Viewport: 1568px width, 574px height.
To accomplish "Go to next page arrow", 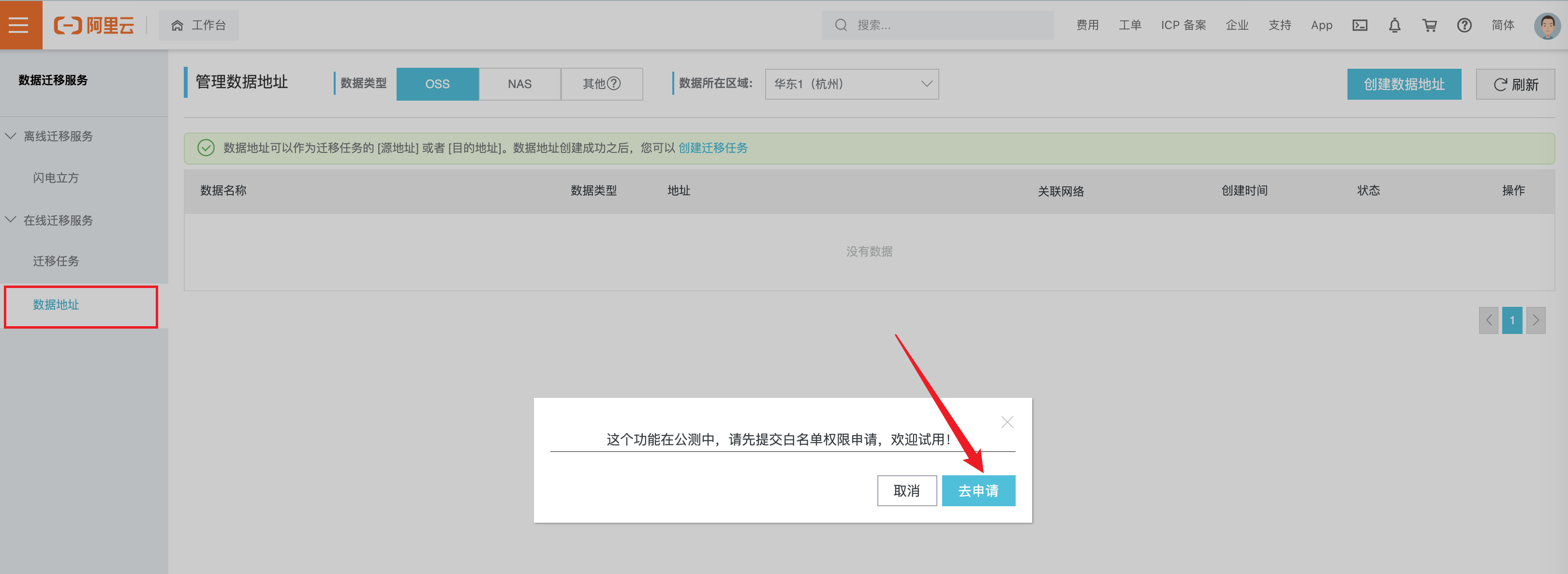I will click(1536, 320).
